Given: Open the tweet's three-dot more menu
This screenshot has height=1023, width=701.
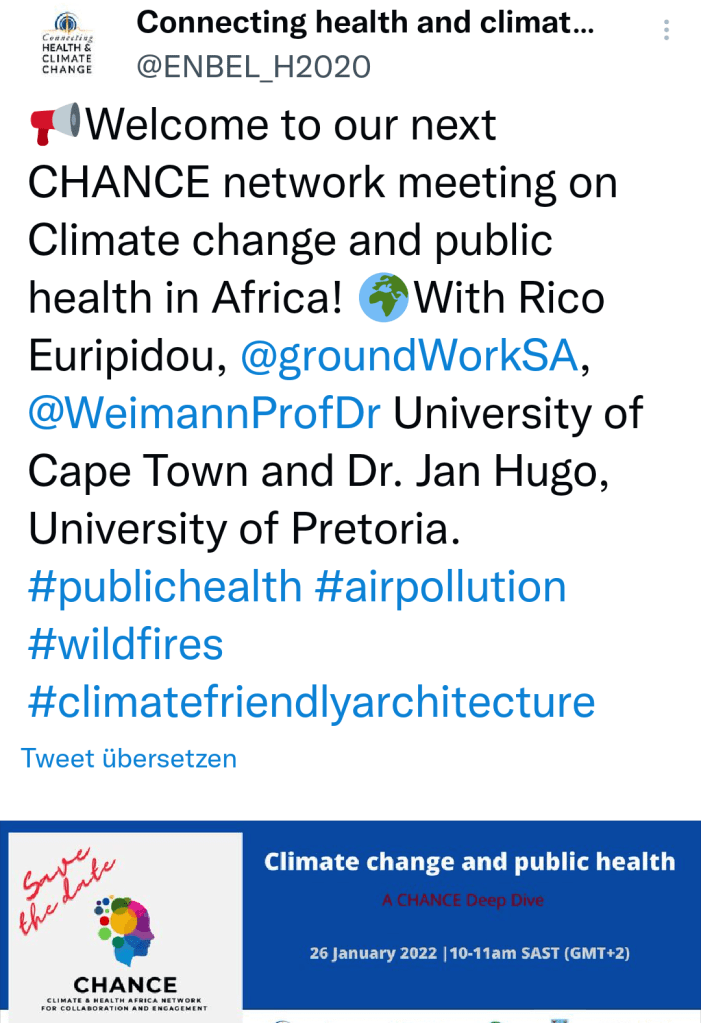Looking at the screenshot, I should coord(666,31).
